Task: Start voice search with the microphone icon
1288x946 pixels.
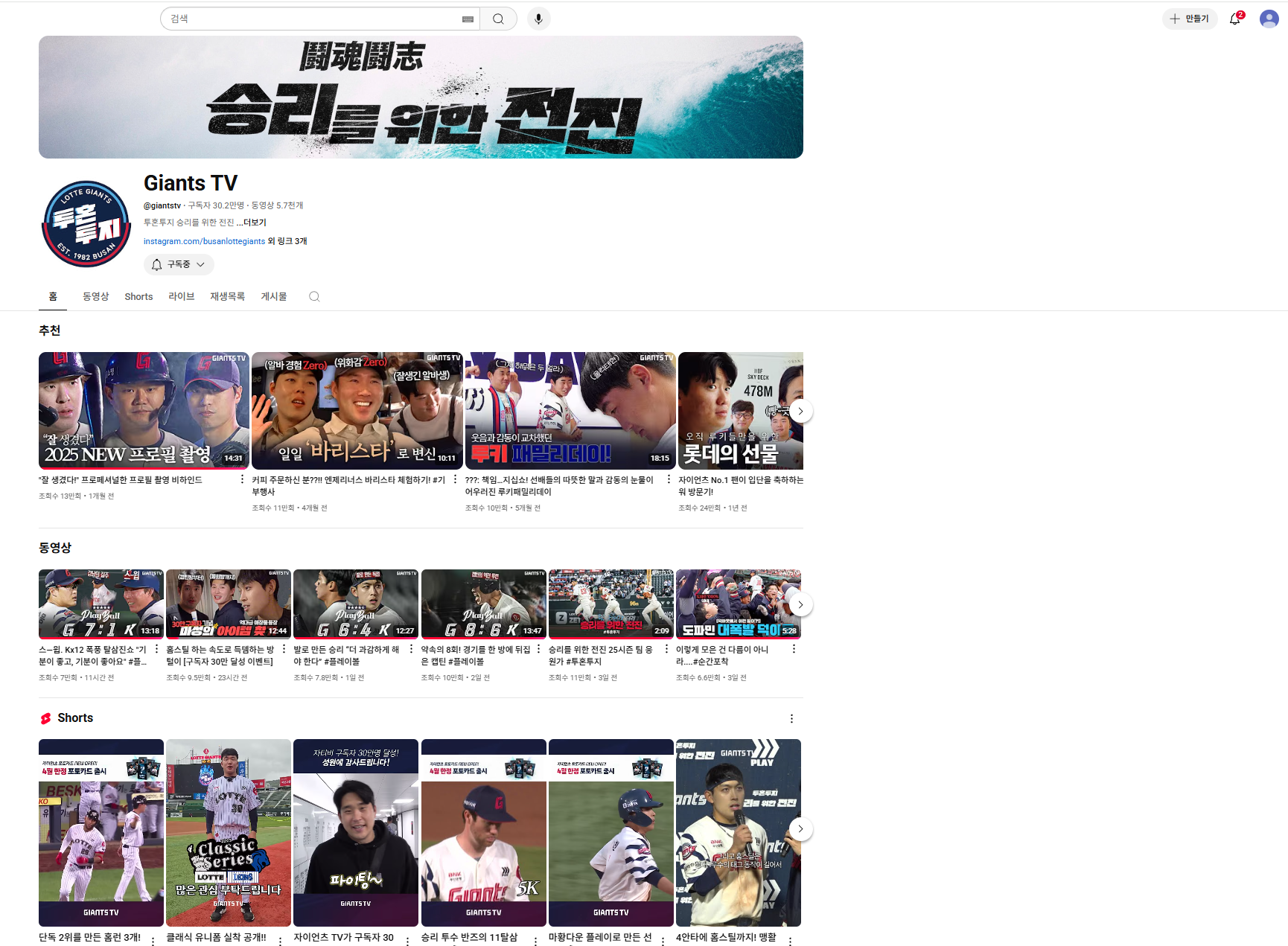Action: coord(538,19)
